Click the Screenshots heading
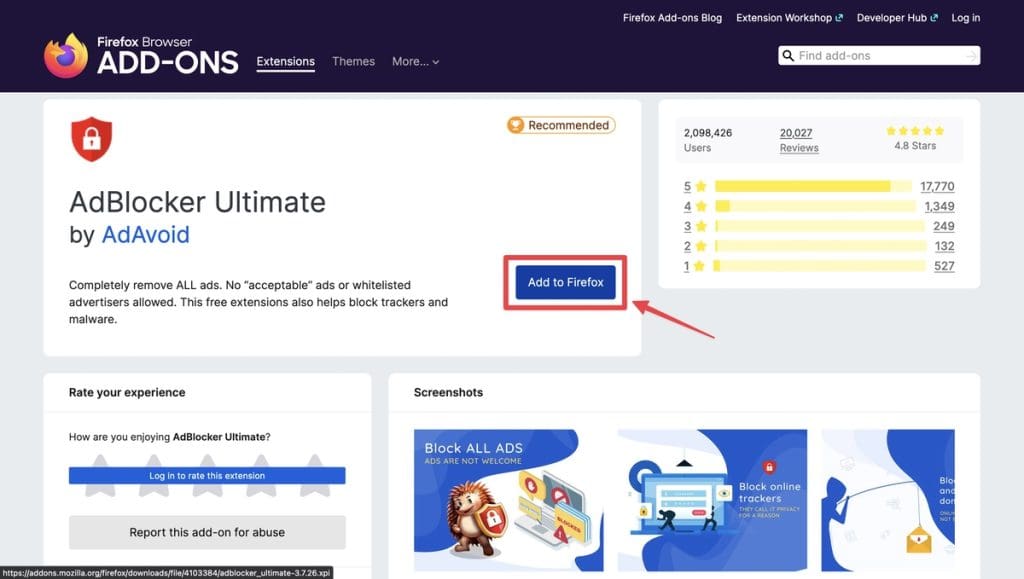Image resolution: width=1024 pixels, height=579 pixels. [449, 392]
